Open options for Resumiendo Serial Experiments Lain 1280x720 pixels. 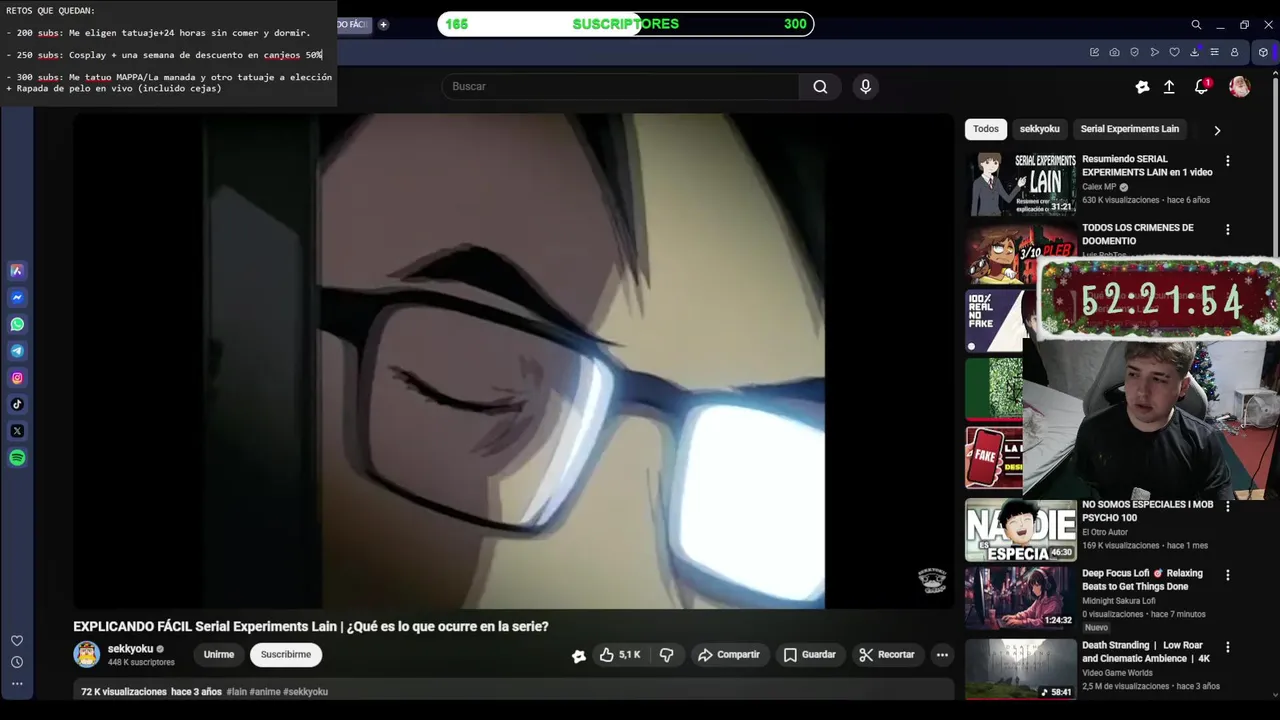[x=1228, y=161]
